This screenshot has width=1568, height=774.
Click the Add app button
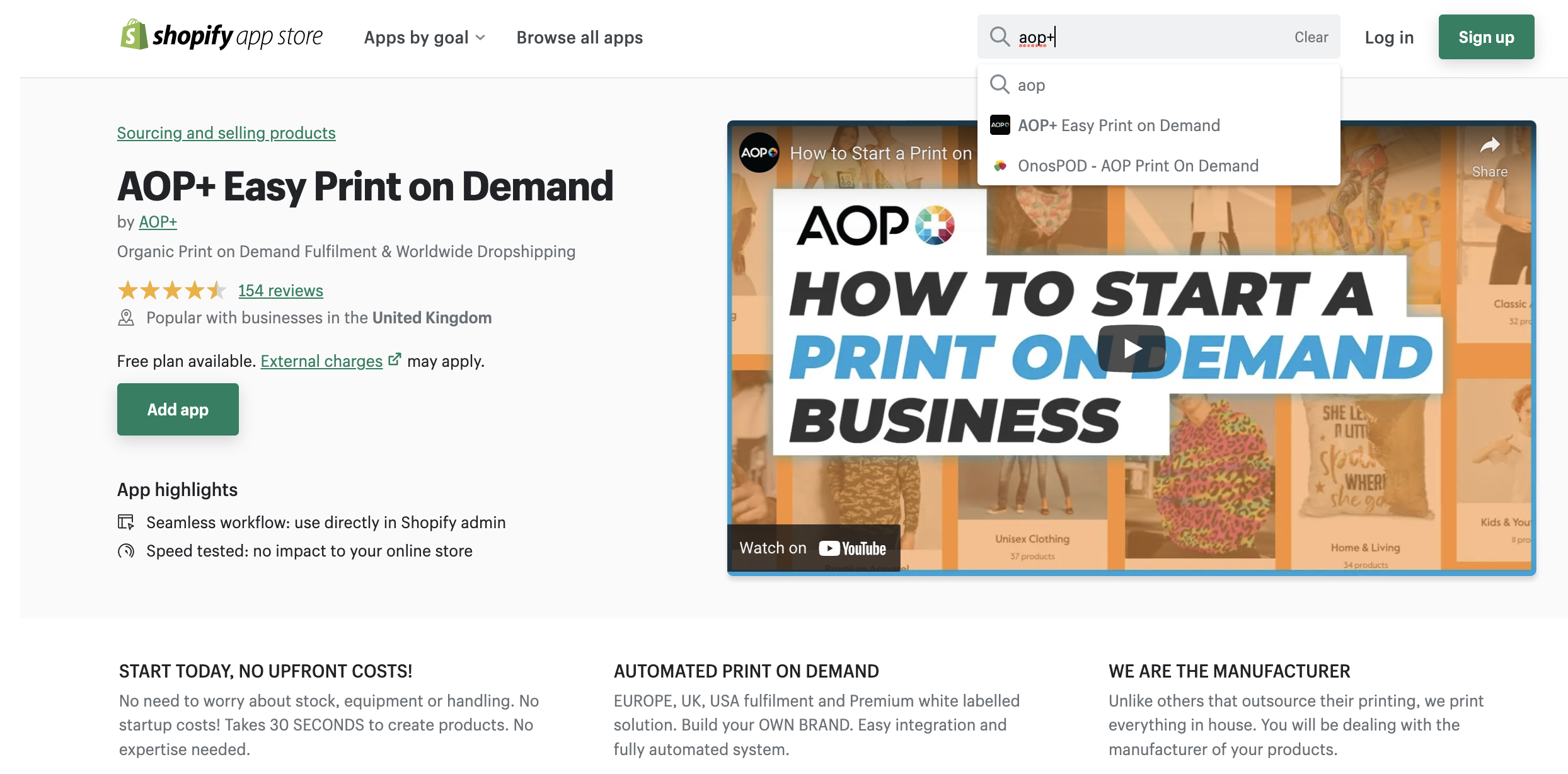[177, 409]
